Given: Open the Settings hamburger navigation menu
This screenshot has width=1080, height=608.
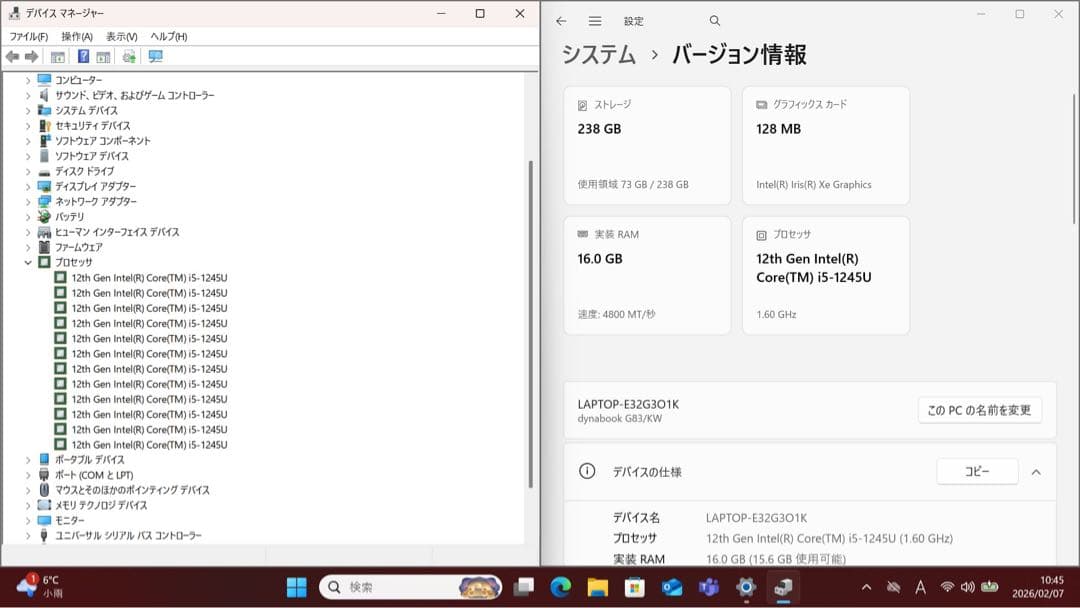Looking at the screenshot, I should [x=594, y=20].
